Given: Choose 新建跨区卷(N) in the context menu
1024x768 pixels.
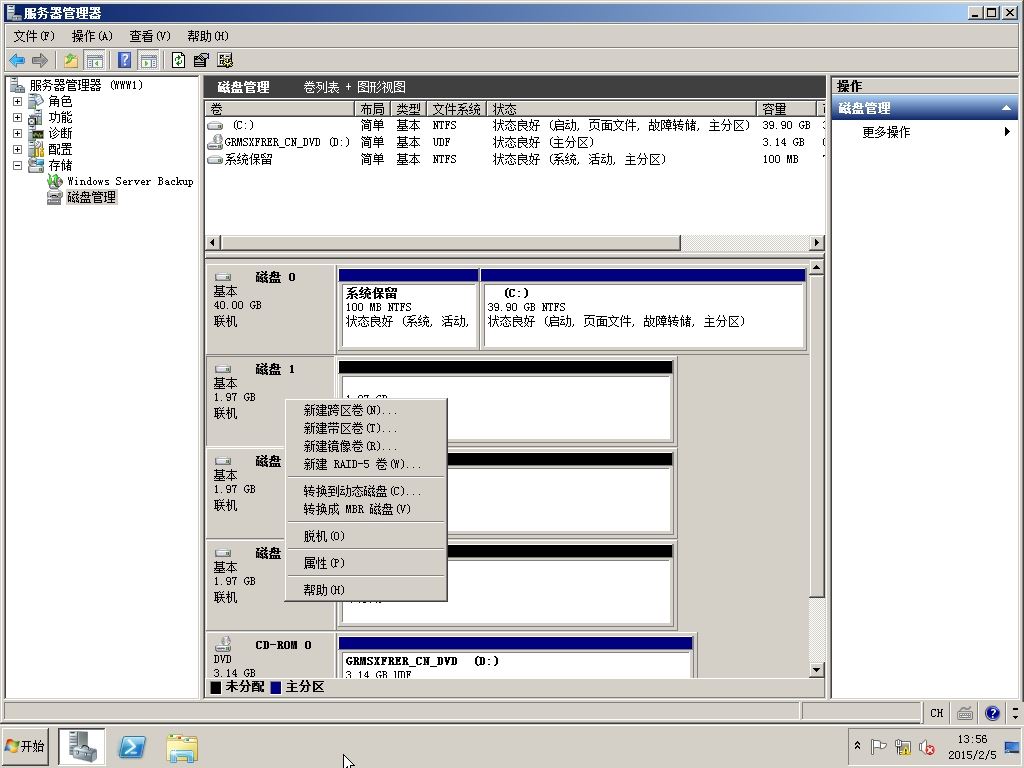Looking at the screenshot, I should tap(366, 410).
